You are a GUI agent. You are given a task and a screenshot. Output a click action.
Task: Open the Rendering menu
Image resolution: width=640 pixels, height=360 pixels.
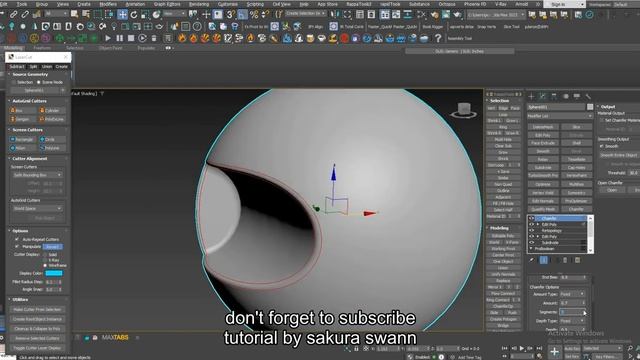(199, 4)
